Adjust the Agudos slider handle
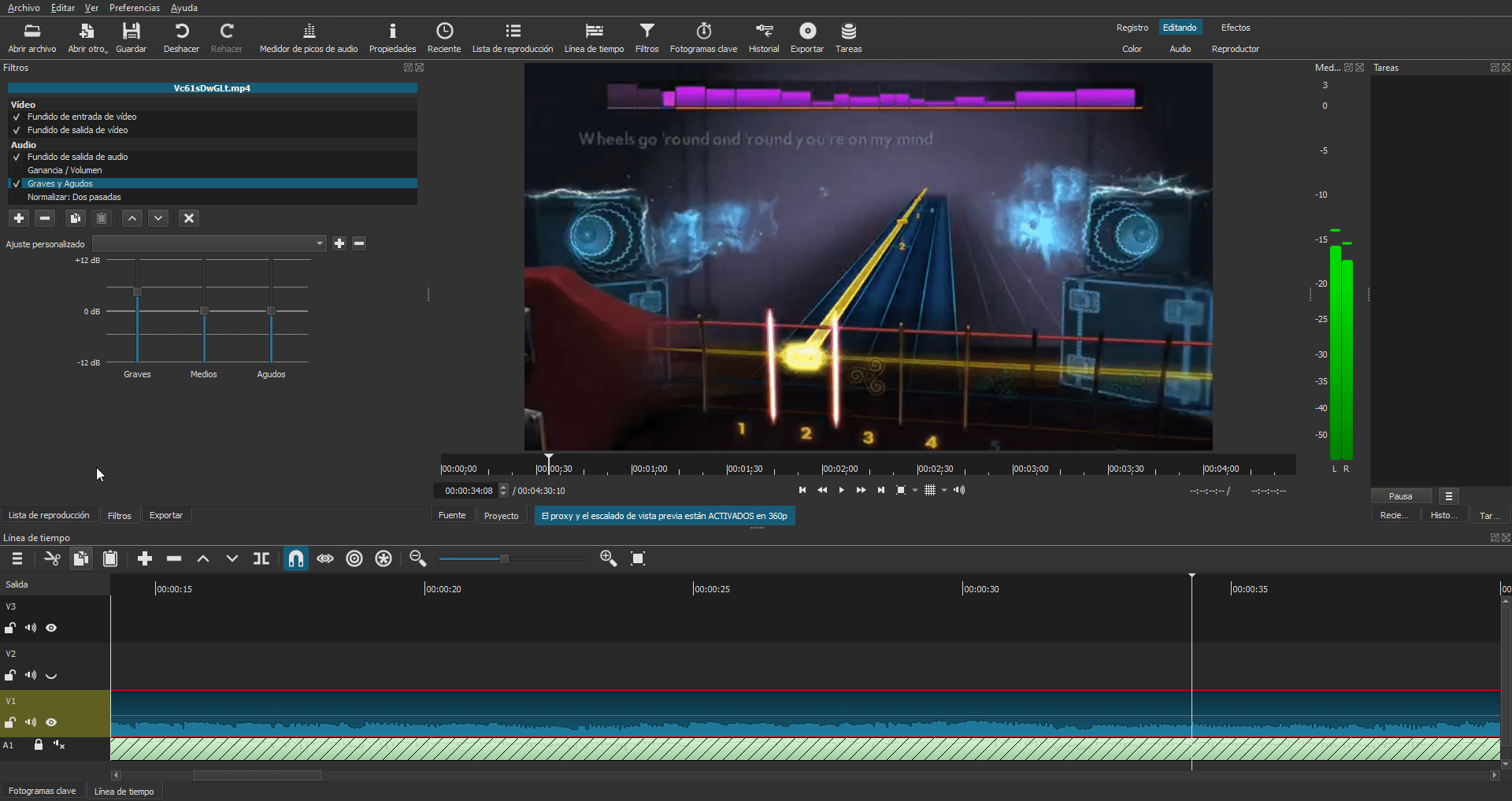Image resolution: width=1512 pixels, height=801 pixels. point(271,311)
